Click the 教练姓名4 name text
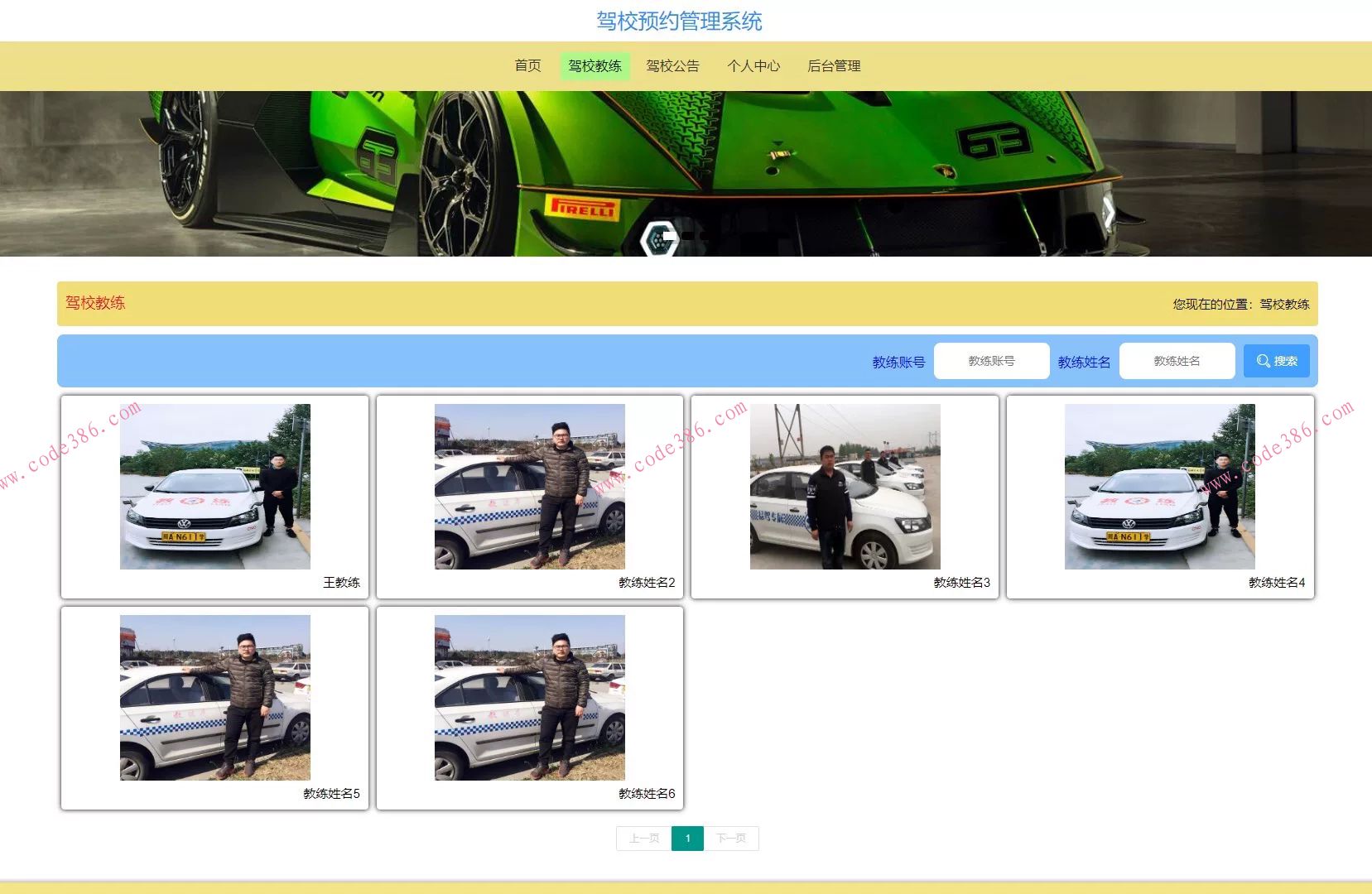The image size is (1372, 894). coord(1277,583)
